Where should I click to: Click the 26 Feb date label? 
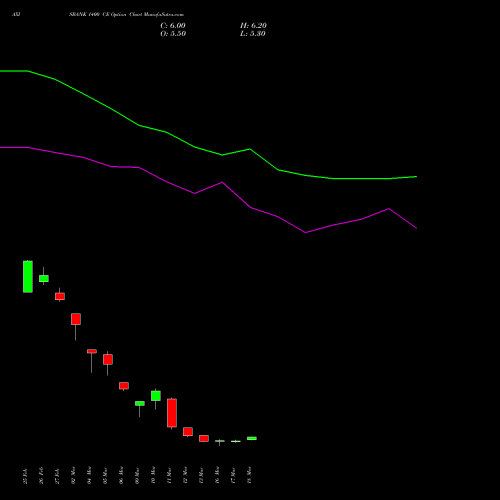(x=42, y=476)
